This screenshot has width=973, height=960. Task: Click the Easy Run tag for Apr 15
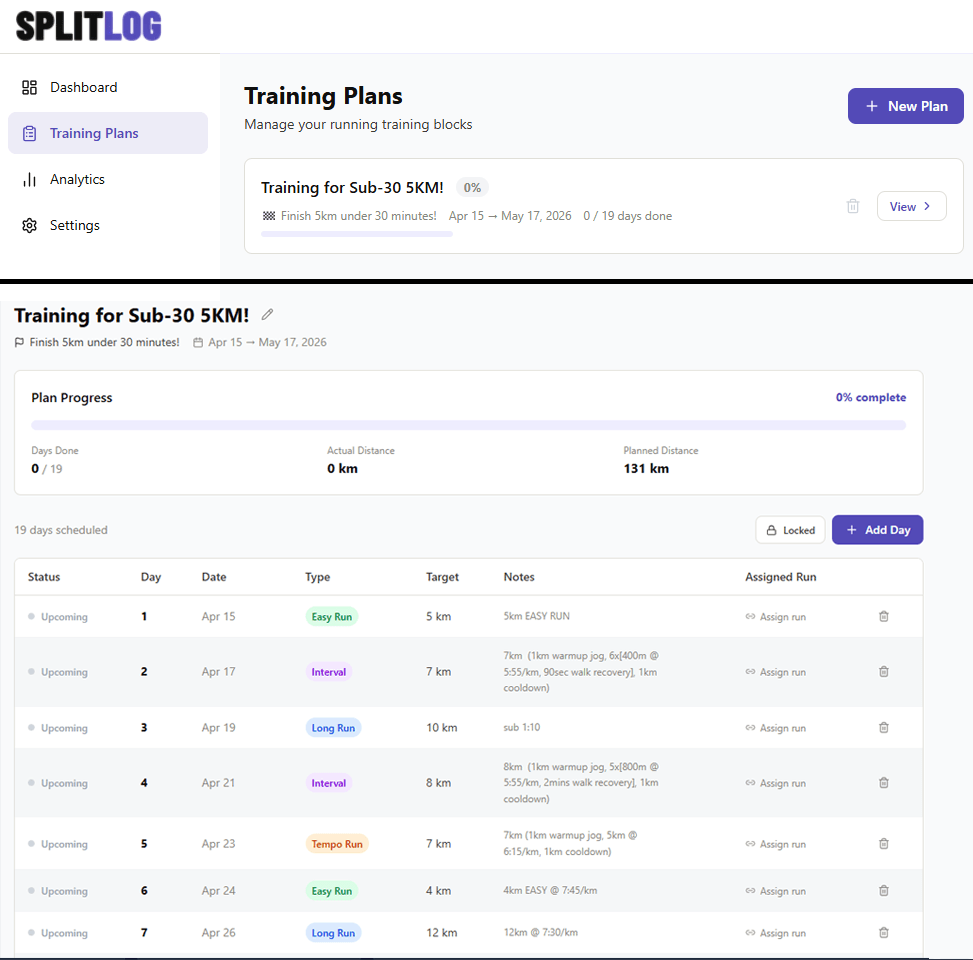(x=331, y=617)
